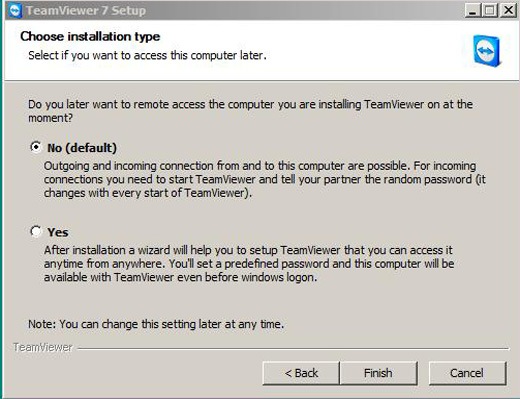520x399 pixels.
Task: Select the No (default) radio button
Action: pos(36,147)
